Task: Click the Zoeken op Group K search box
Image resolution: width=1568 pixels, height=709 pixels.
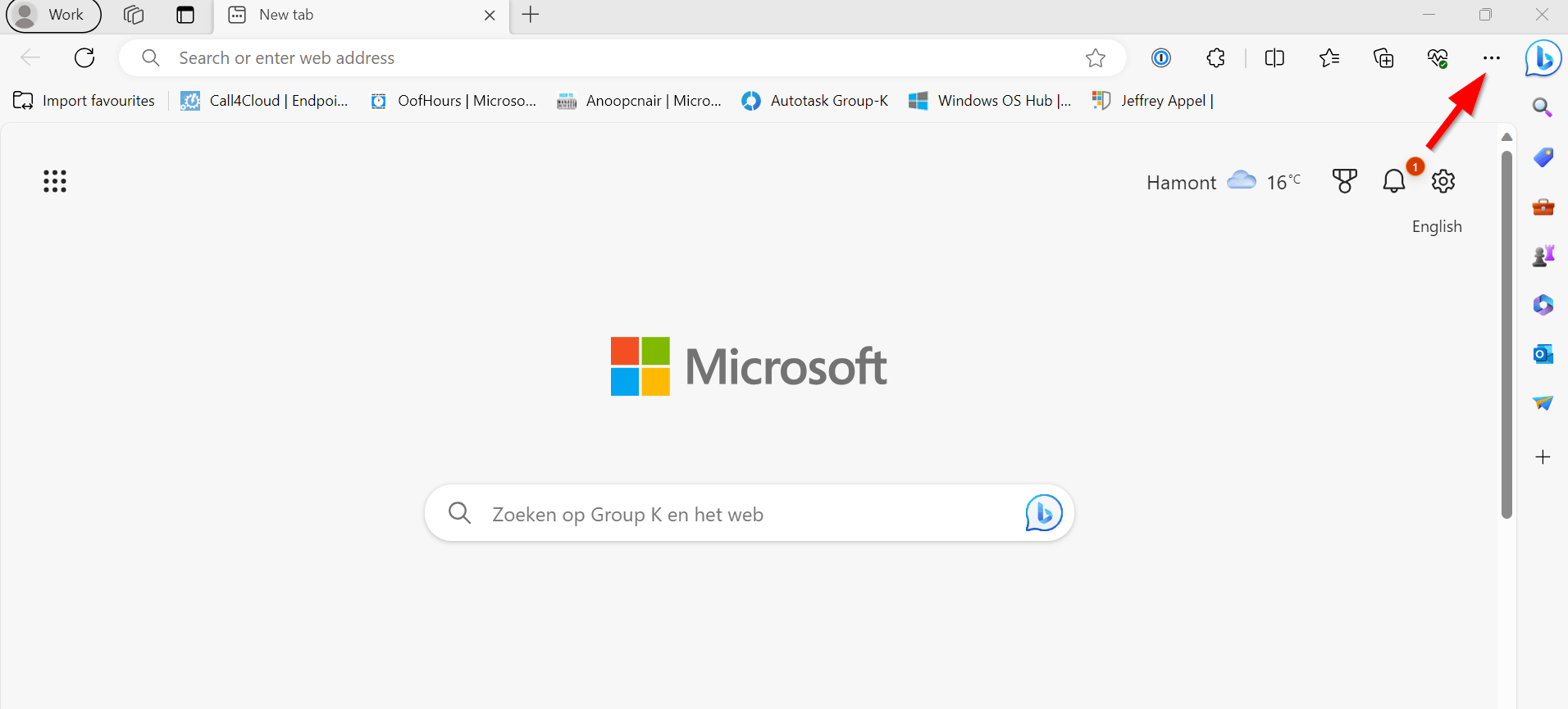Action: click(749, 513)
